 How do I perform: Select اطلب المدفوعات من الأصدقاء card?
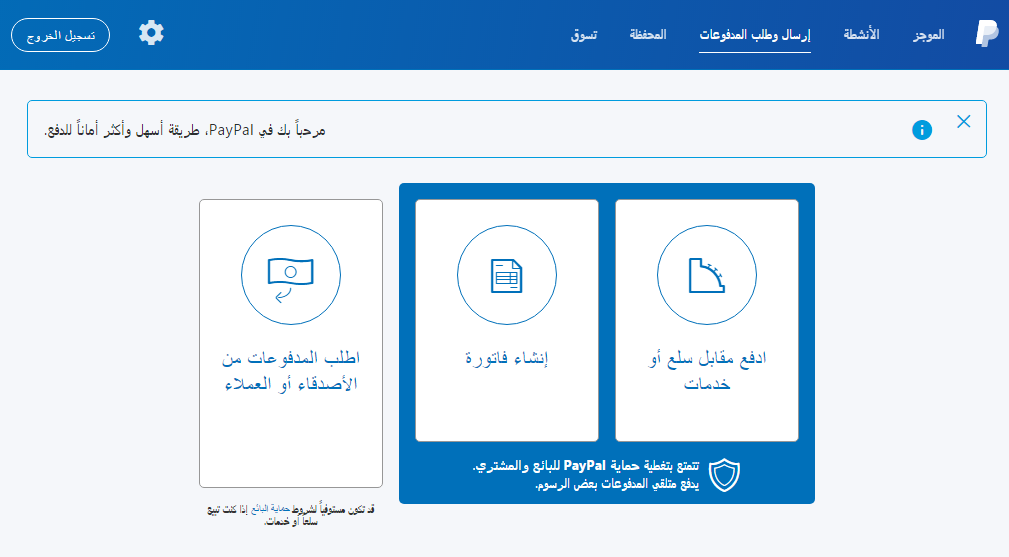(291, 343)
